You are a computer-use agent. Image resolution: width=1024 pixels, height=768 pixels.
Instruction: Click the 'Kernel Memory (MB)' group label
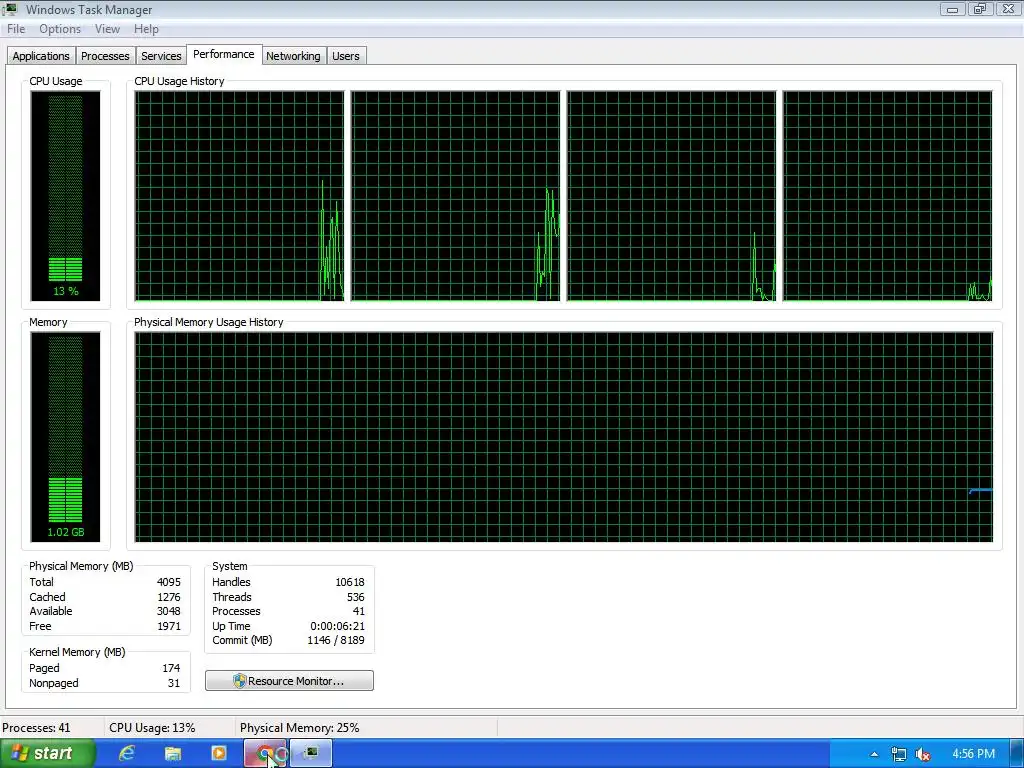click(77, 652)
